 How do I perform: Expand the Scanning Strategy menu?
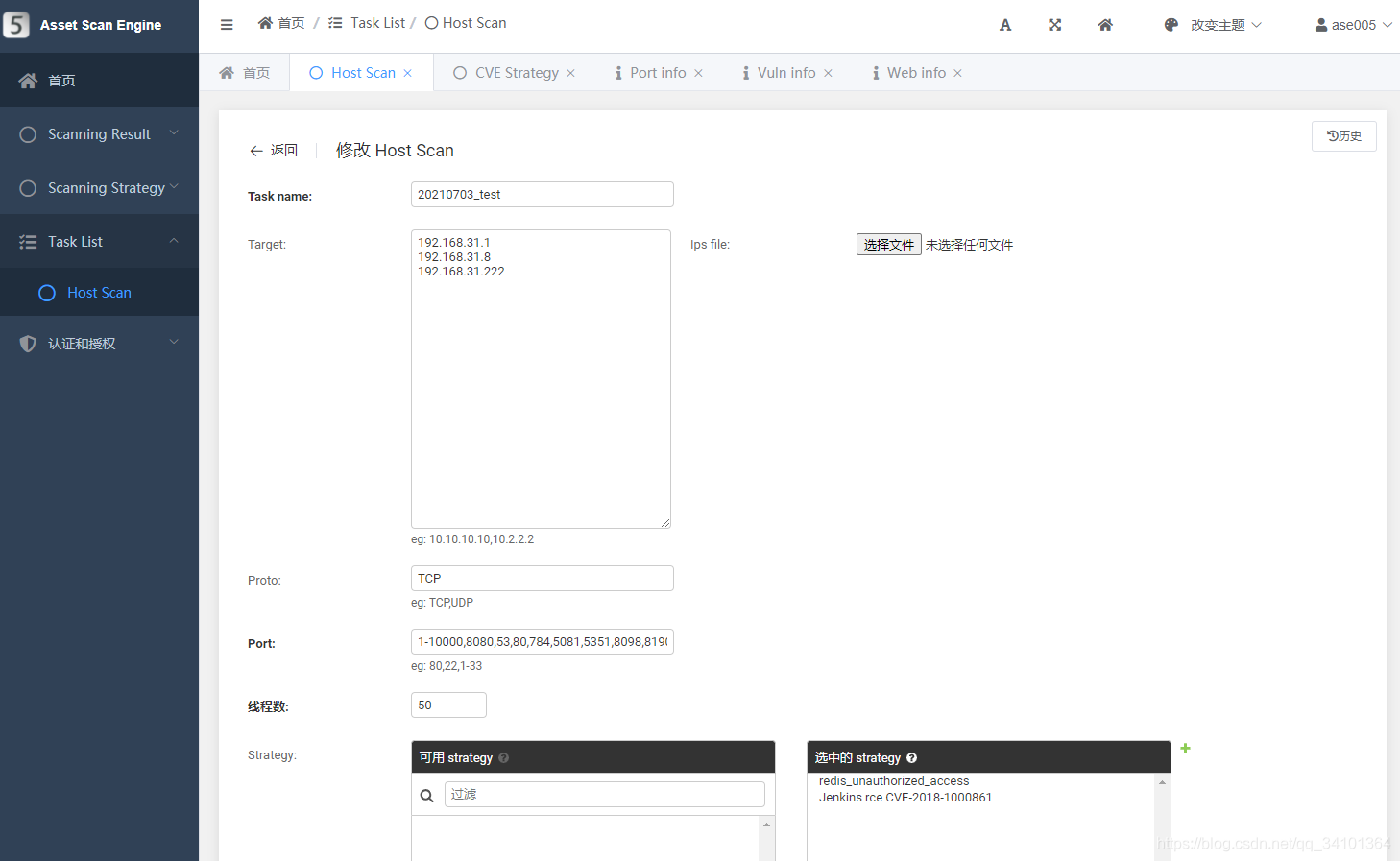click(x=174, y=187)
